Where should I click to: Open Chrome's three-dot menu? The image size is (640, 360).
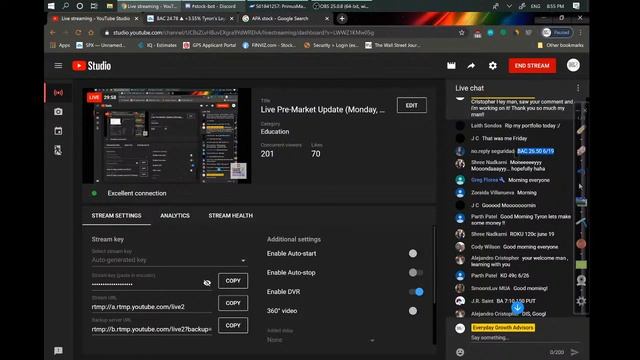click(x=580, y=33)
